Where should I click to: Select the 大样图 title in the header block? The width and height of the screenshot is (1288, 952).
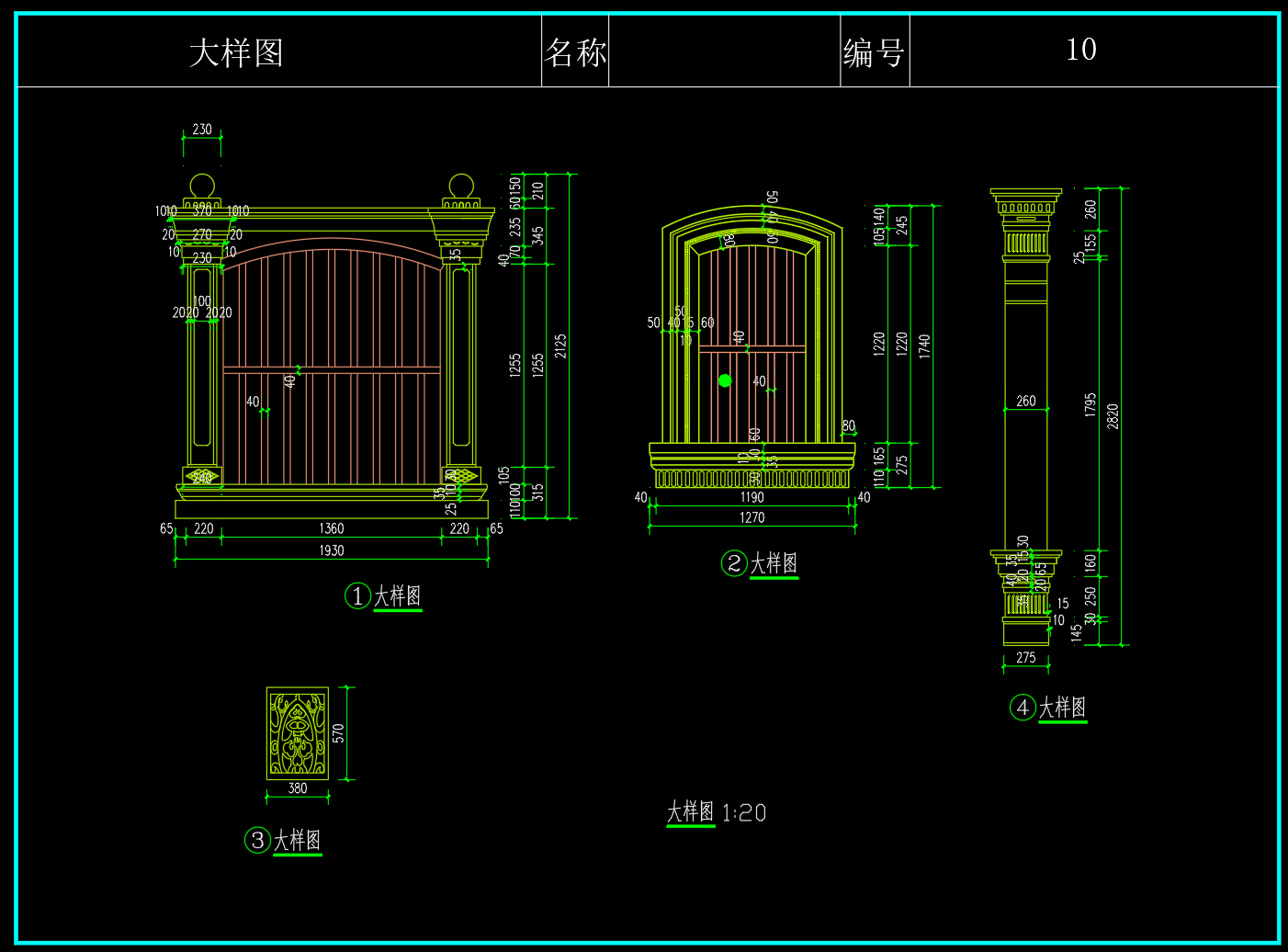[x=236, y=52]
